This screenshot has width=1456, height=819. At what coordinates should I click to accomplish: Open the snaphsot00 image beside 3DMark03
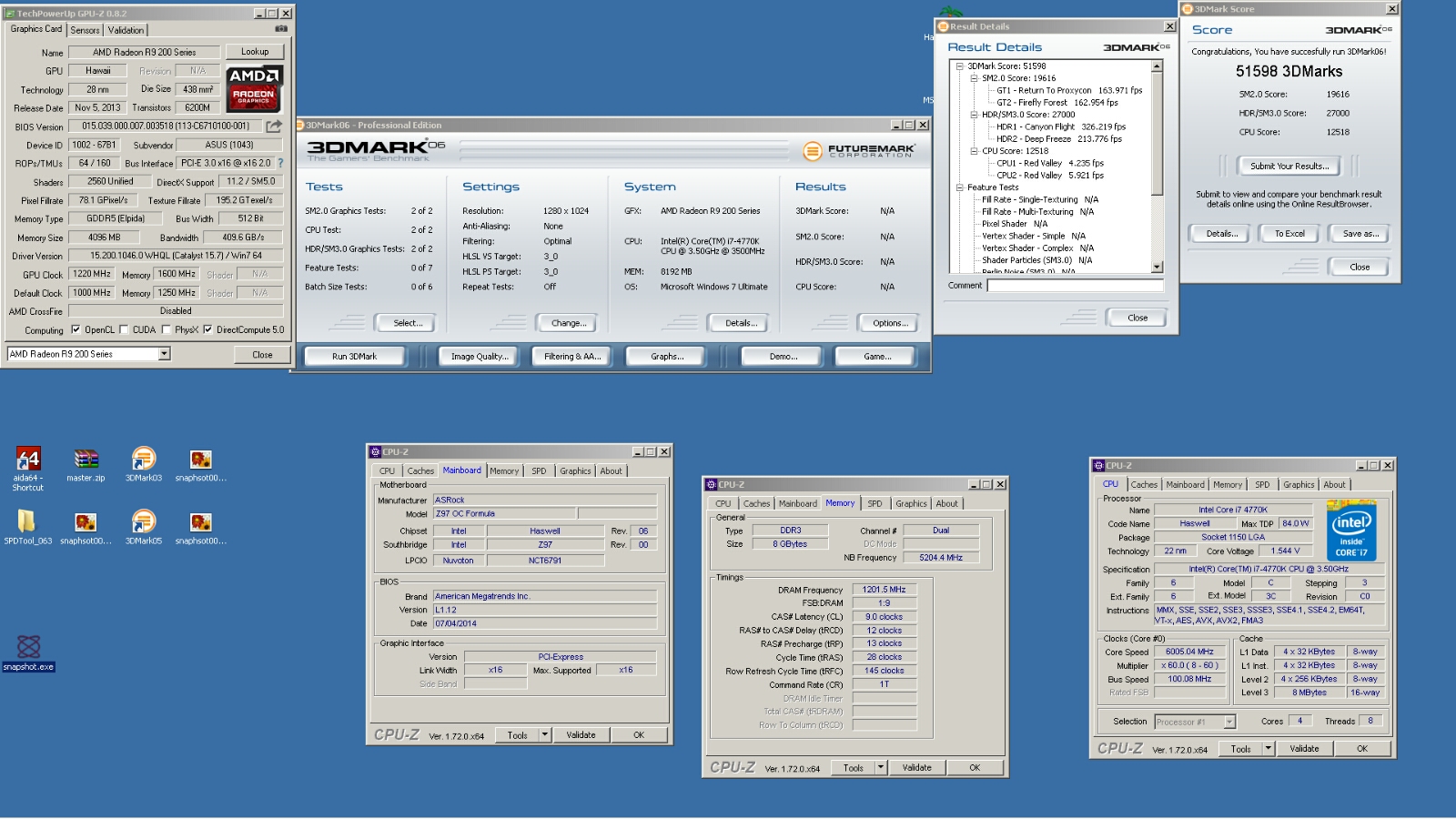point(201,464)
